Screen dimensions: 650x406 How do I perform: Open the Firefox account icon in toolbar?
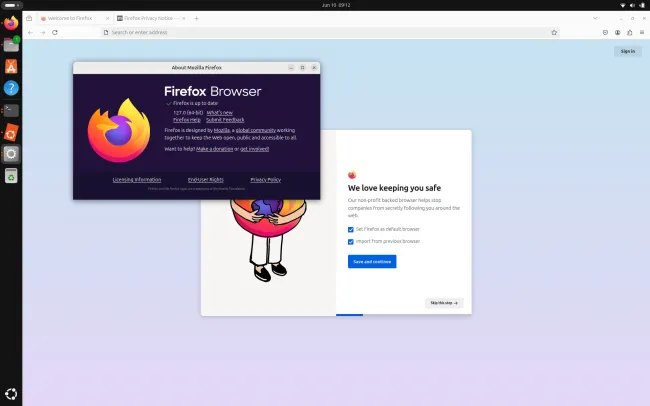tap(617, 32)
